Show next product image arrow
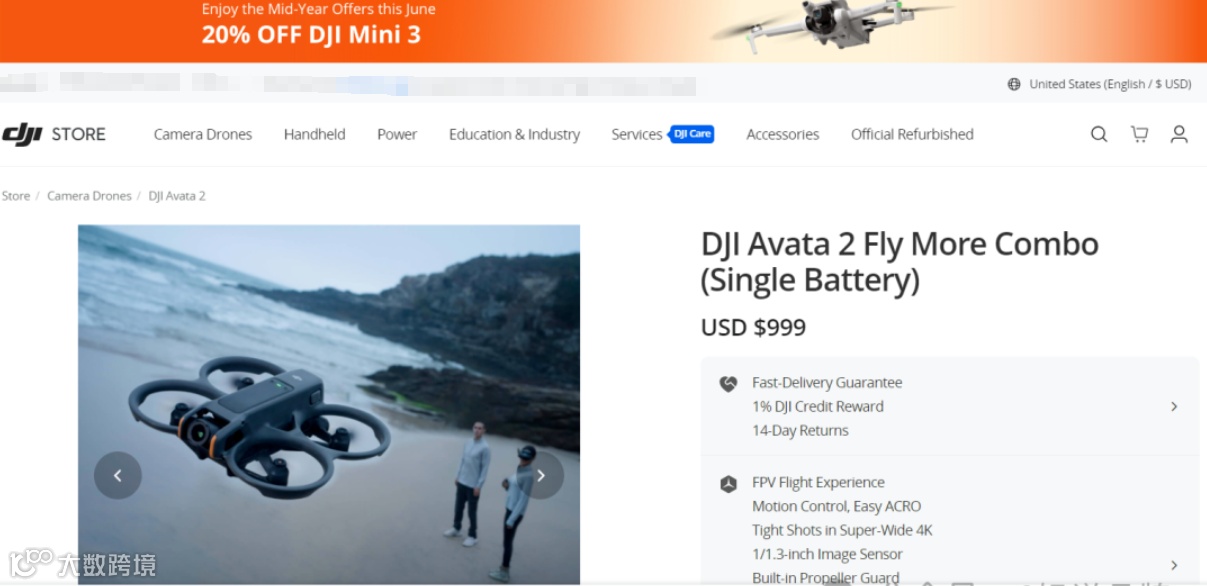Viewport: 1207px width, 586px height. point(541,475)
